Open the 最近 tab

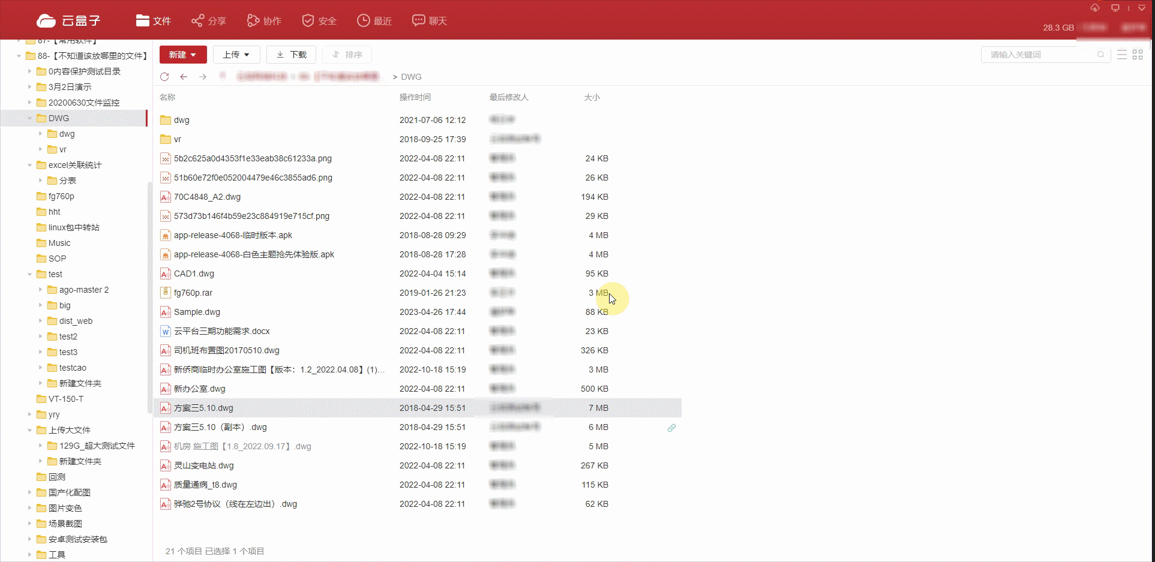pyautogui.click(x=374, y=21)
